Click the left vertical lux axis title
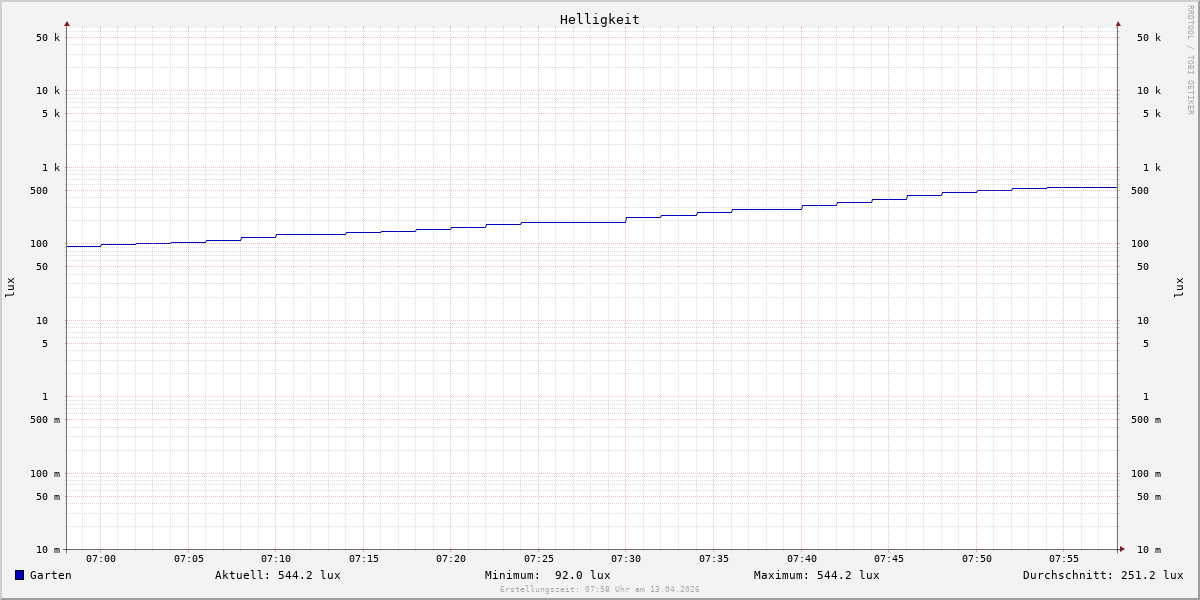Screen dimensions: 1200x600 click(10, 287)
